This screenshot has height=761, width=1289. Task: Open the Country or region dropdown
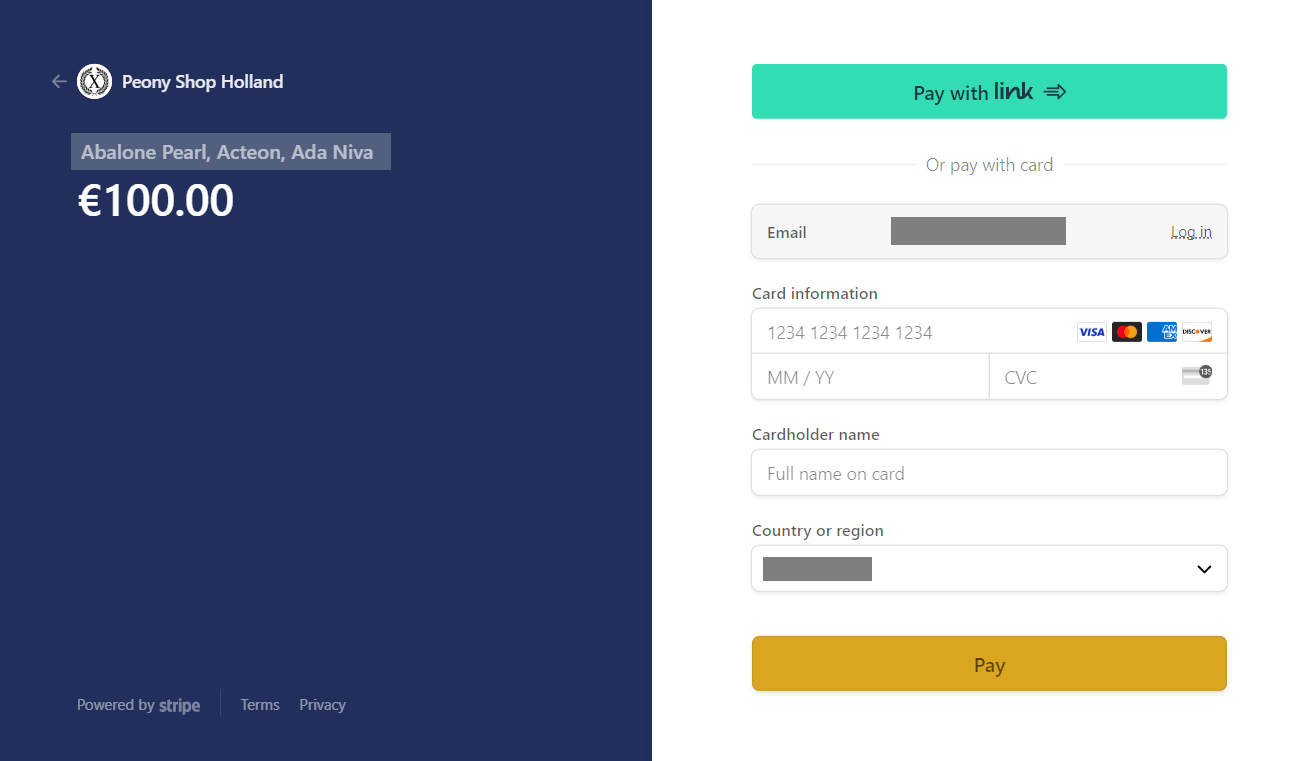[x=989, y=568]
